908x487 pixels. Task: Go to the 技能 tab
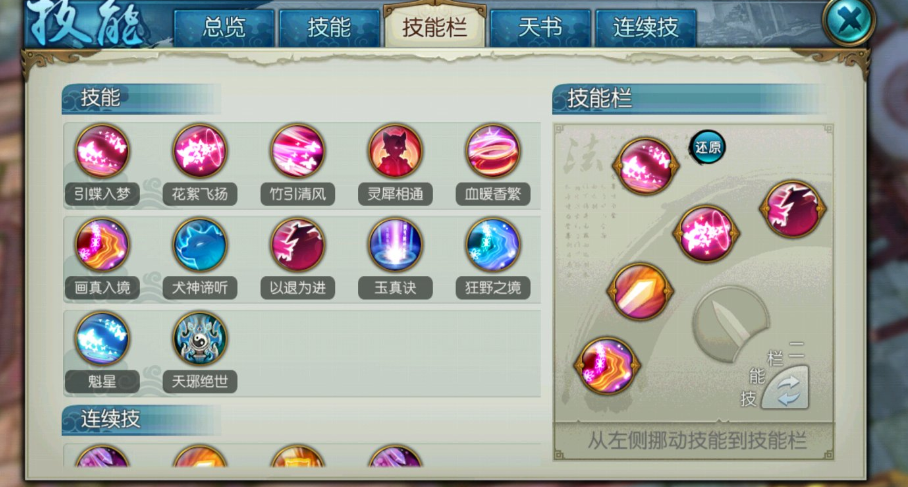coord(329,28)
